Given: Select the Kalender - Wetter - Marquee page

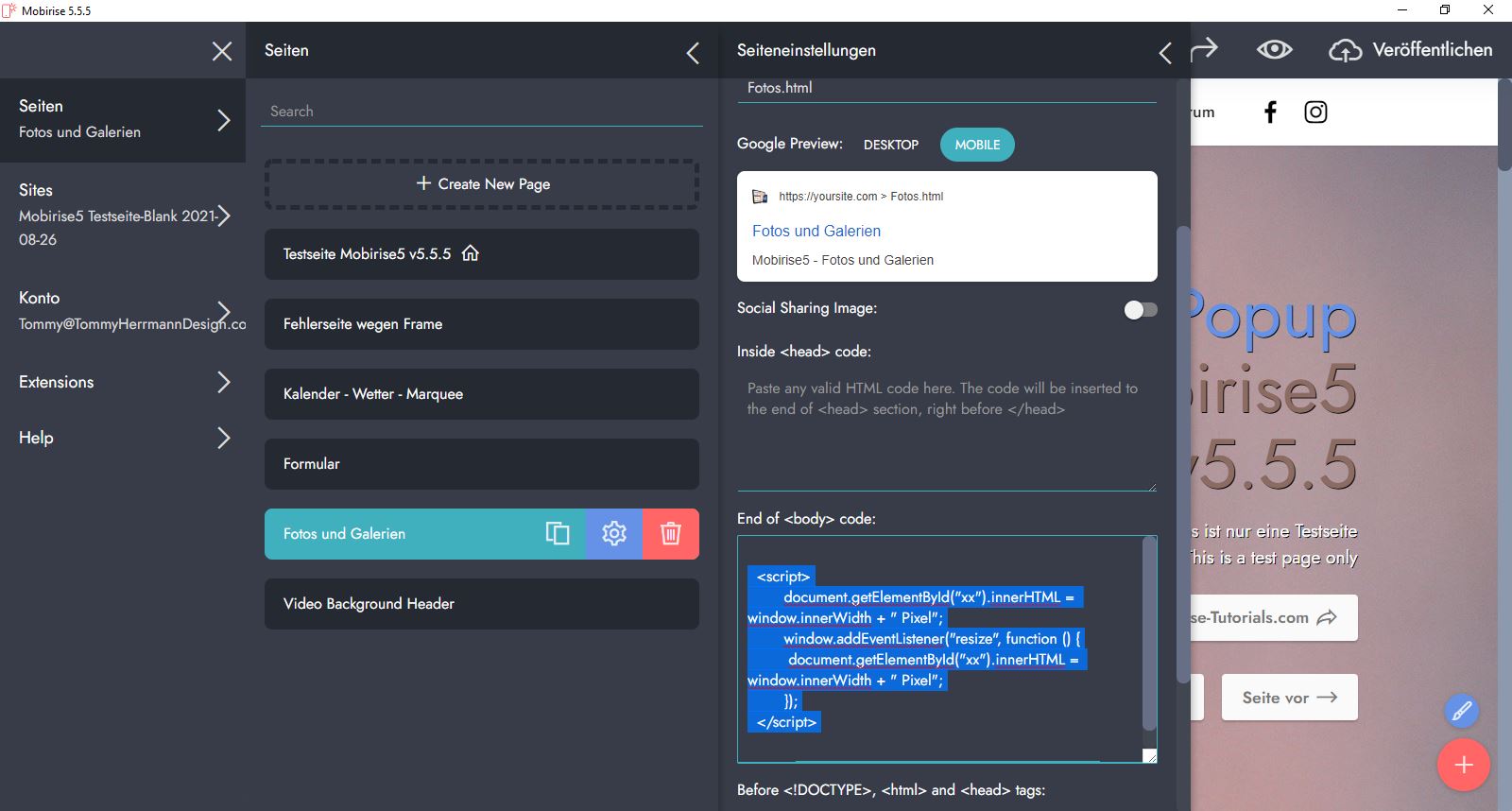Looking at the screenshot, I should pos(482,394).
